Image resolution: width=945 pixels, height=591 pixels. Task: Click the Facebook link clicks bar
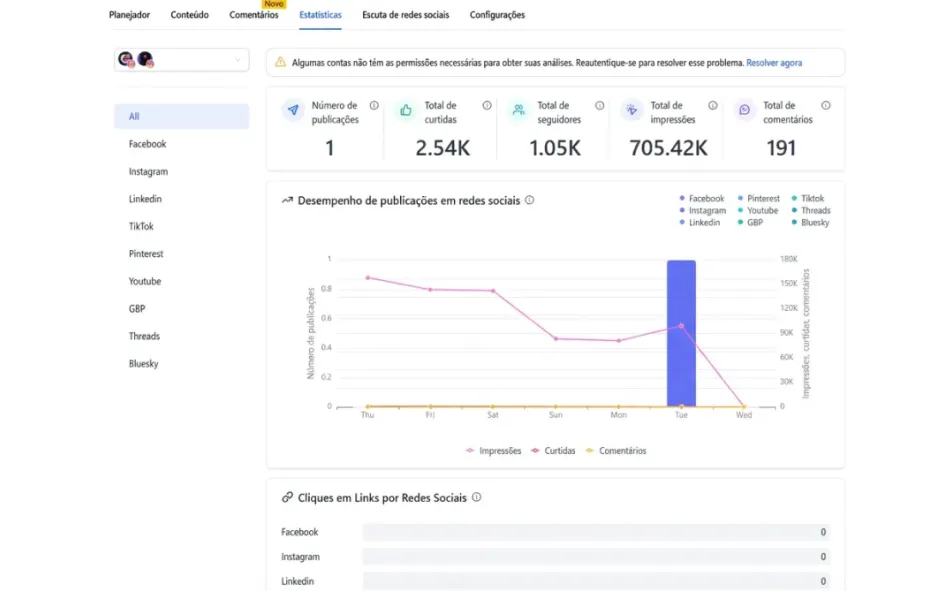tap(597, 532)
